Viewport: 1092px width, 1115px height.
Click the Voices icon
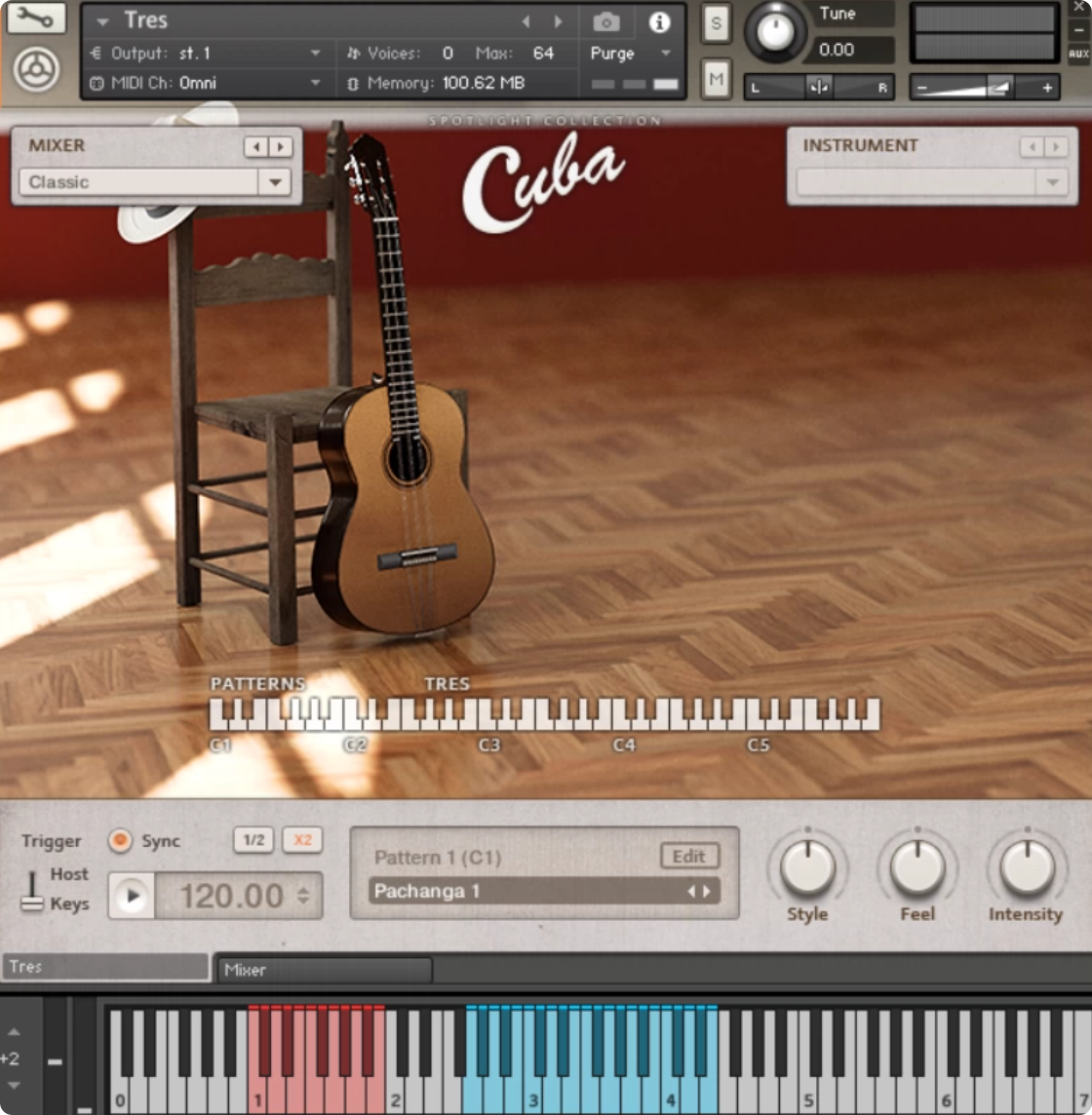[354, 54]
